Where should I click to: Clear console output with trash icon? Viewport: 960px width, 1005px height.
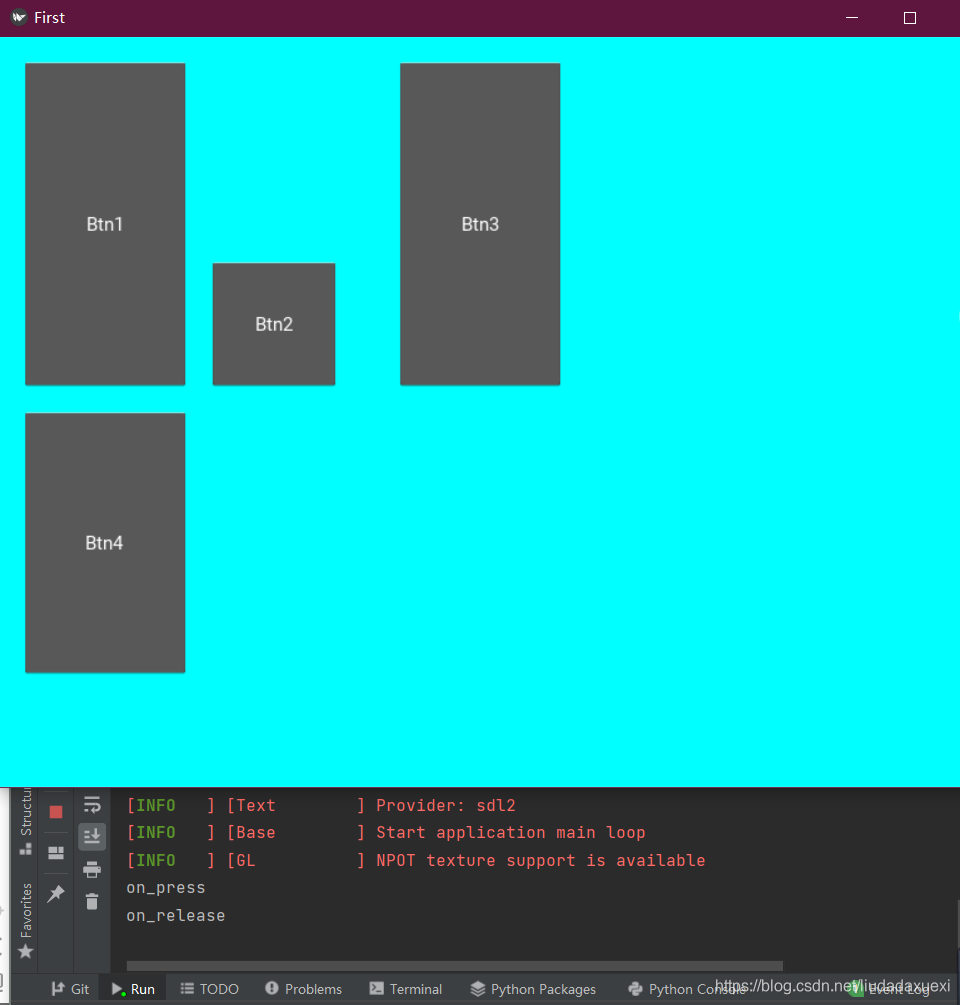pyautogui.click(x=92, y=901)
